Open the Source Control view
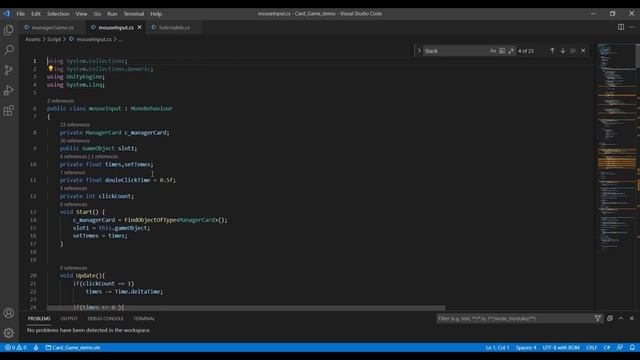This screenshot has width=640, height=360. (x=9, y=70)
